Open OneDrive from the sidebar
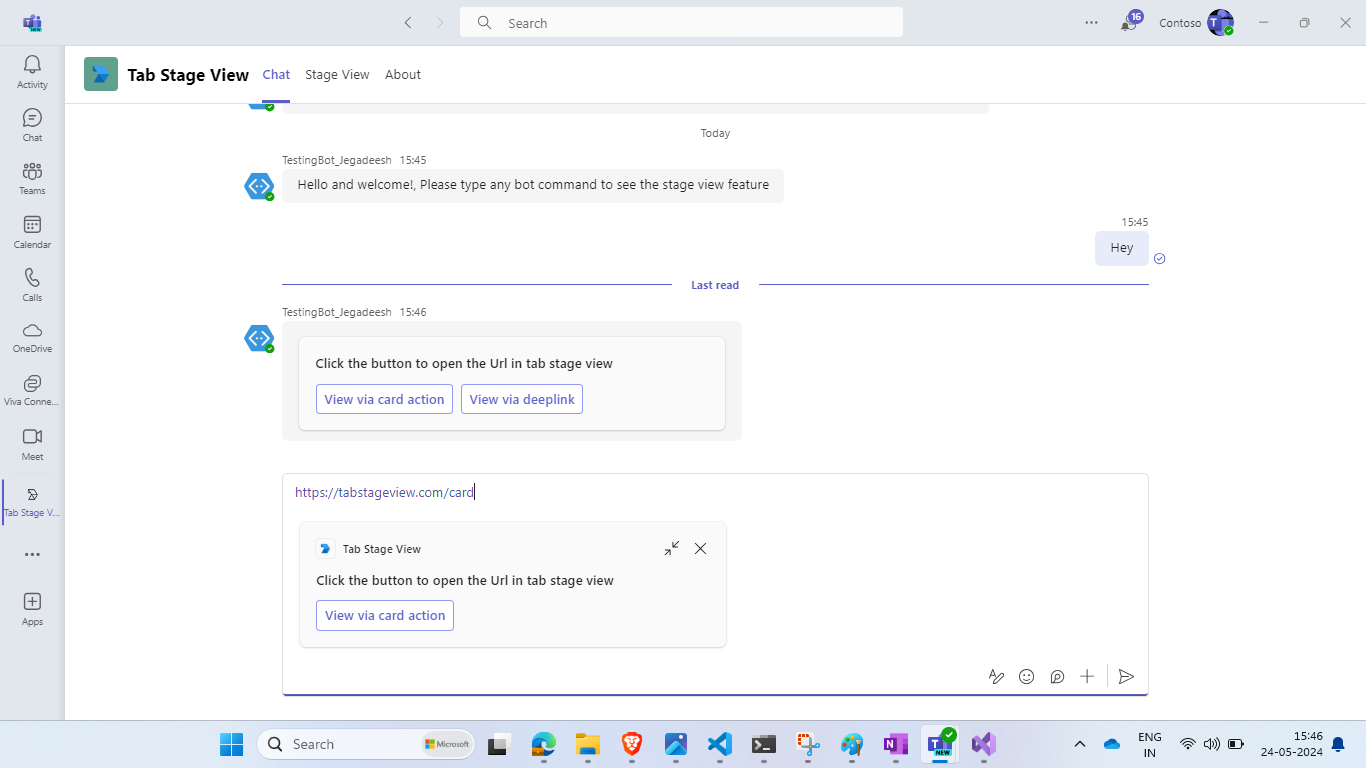 pos(32,337)
